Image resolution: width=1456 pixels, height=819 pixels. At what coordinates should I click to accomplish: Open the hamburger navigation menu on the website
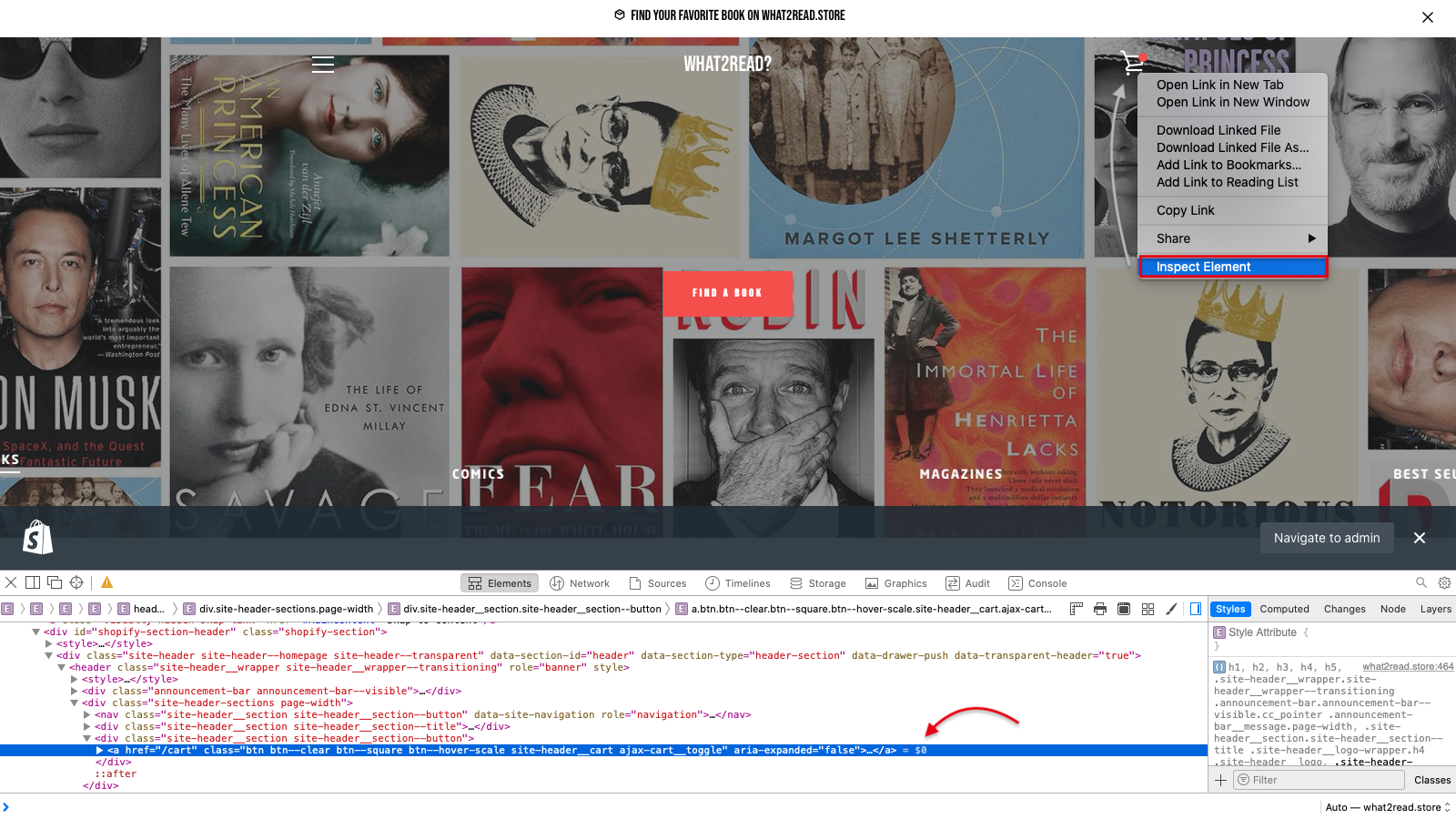tap(323, 65)
